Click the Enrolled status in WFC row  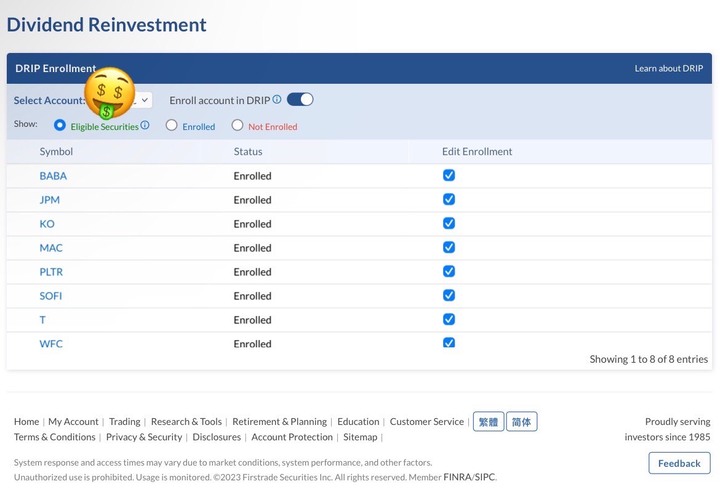click(x=253, y=344)
